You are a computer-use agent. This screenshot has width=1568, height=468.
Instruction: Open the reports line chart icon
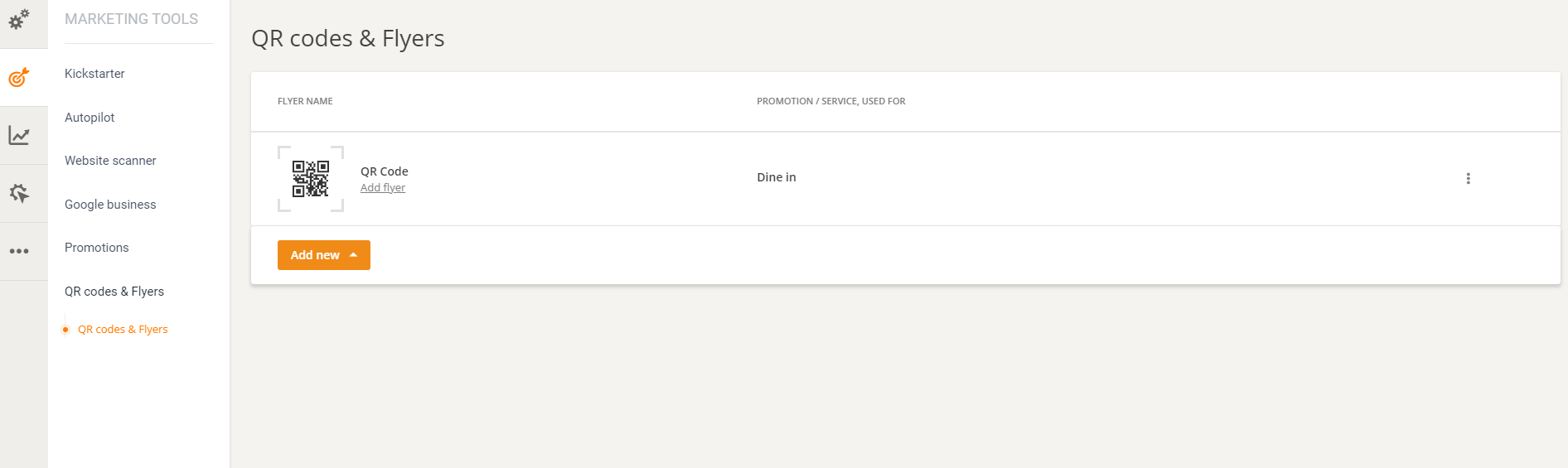tap(19, 135)
